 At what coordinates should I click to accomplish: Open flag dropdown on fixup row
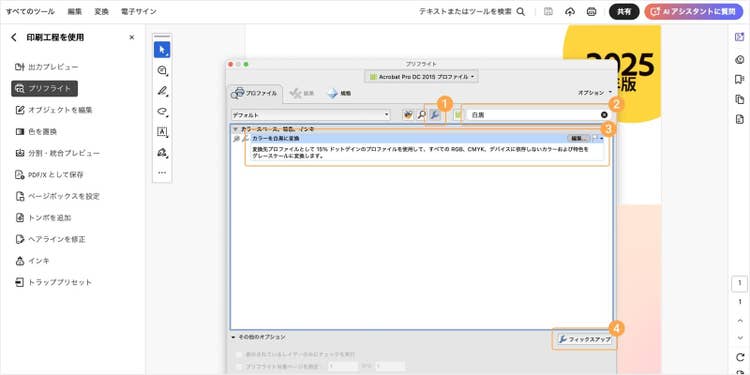[598, 139]
